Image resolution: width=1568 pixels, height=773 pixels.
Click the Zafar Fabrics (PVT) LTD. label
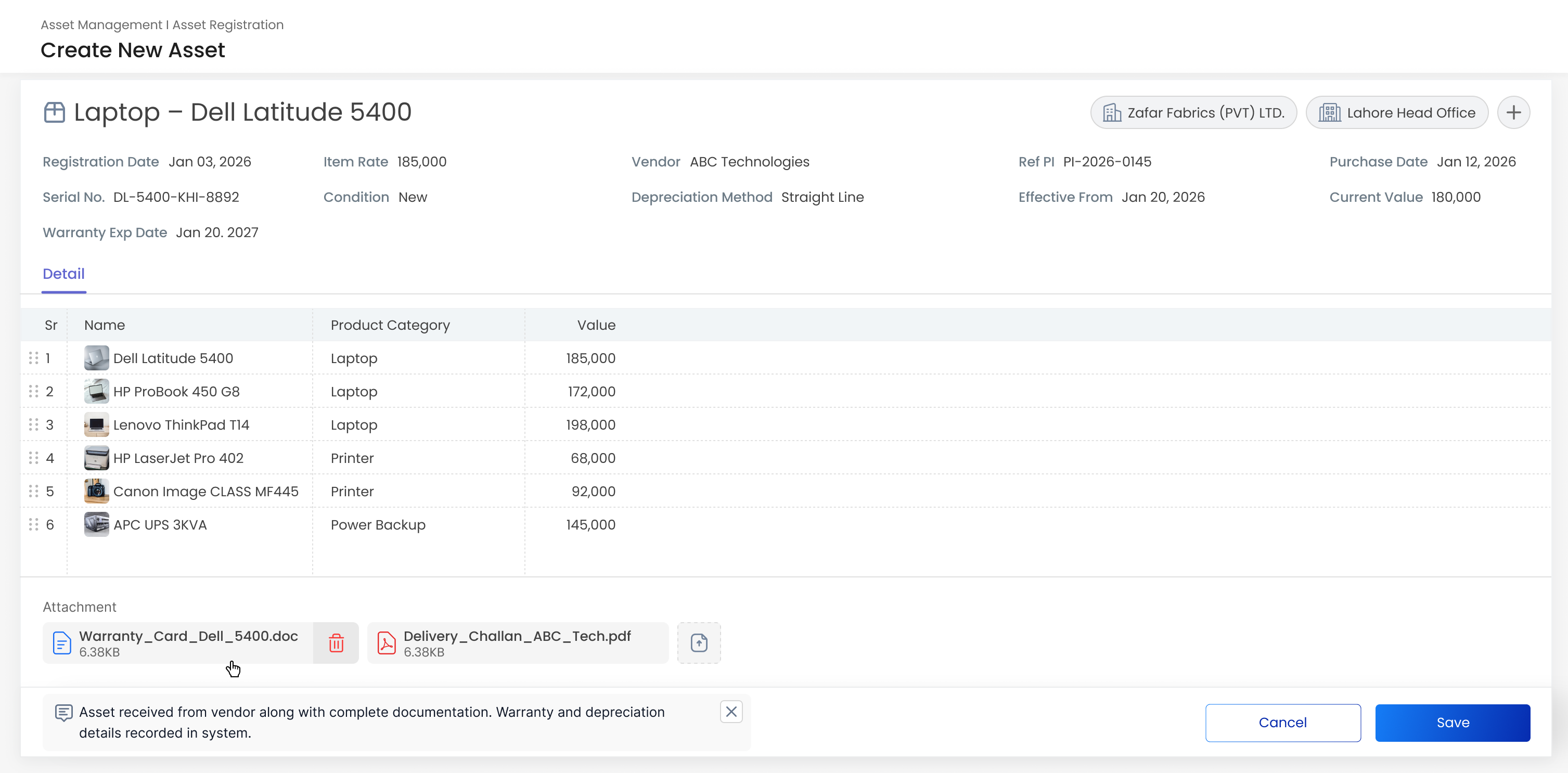point(1206,112)
